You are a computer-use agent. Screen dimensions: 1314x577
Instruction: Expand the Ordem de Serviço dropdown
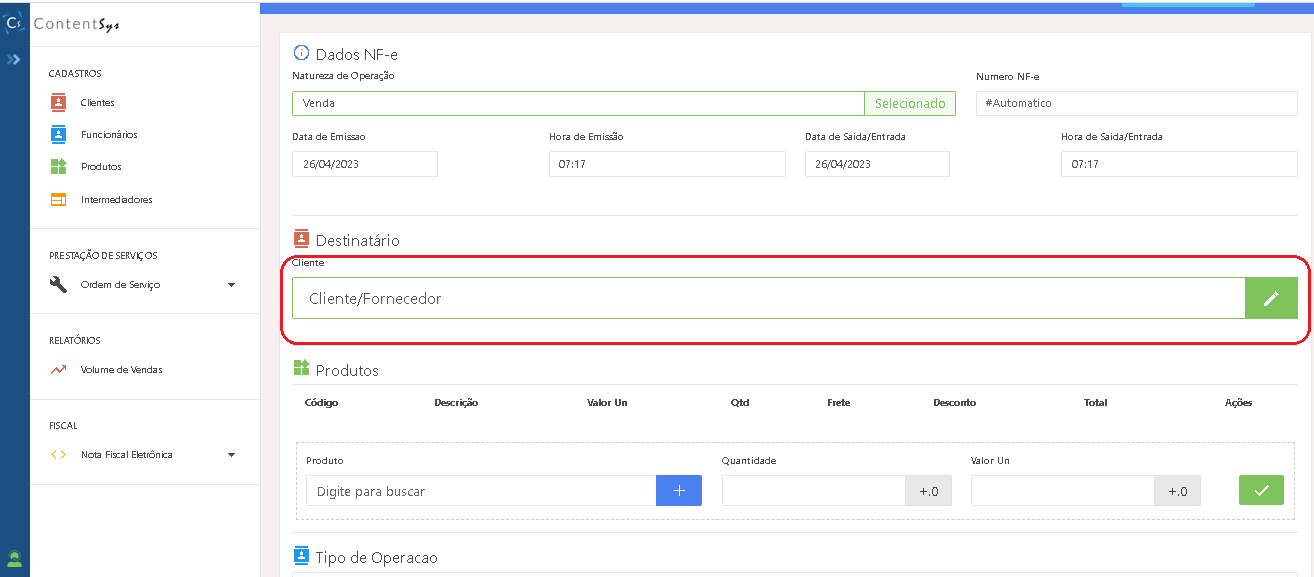click(x=231, y=285)
